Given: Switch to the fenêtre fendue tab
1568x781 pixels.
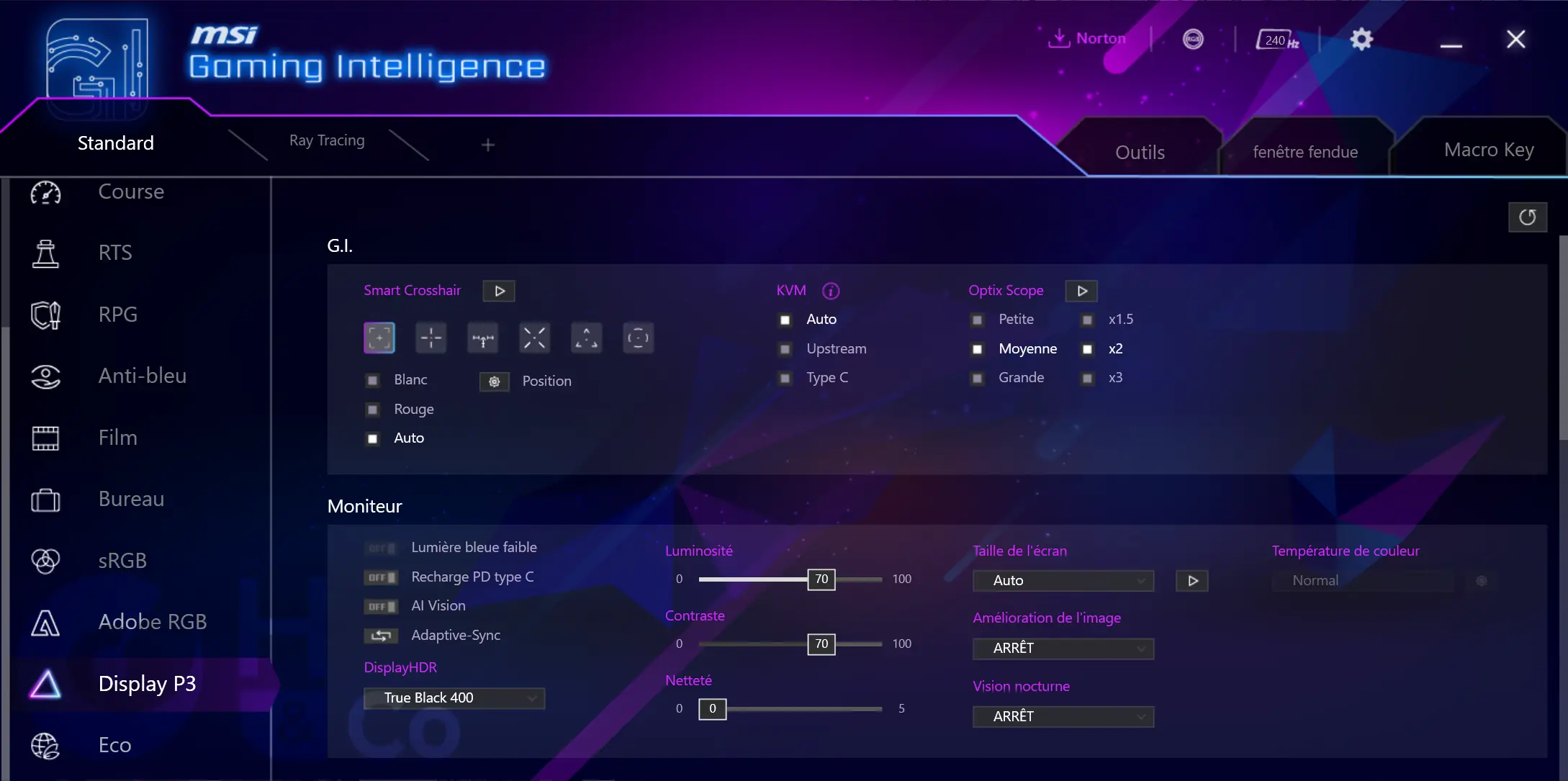Looking at the screenshot, I should click(1305, 151).
